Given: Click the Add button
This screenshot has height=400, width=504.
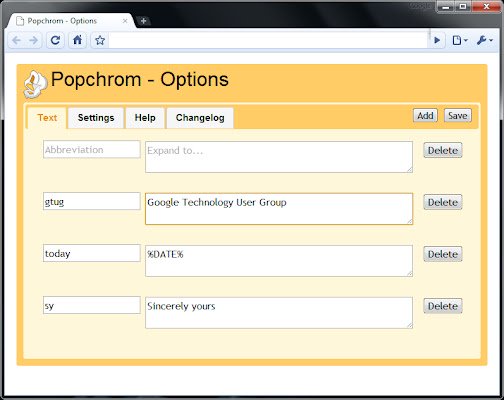Looking at the screenshot, I should (425, 116).
